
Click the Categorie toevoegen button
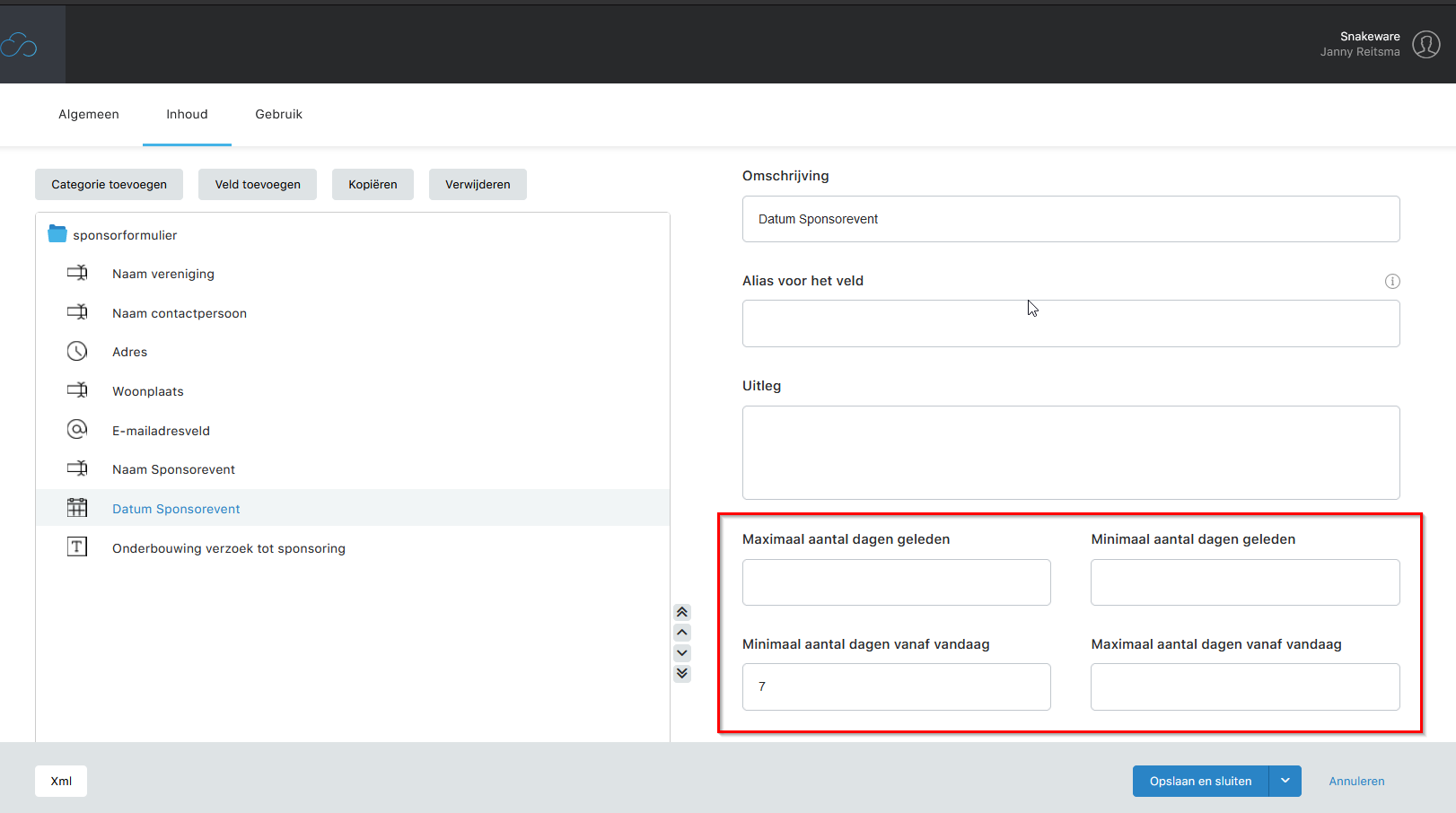click(109, 184)
